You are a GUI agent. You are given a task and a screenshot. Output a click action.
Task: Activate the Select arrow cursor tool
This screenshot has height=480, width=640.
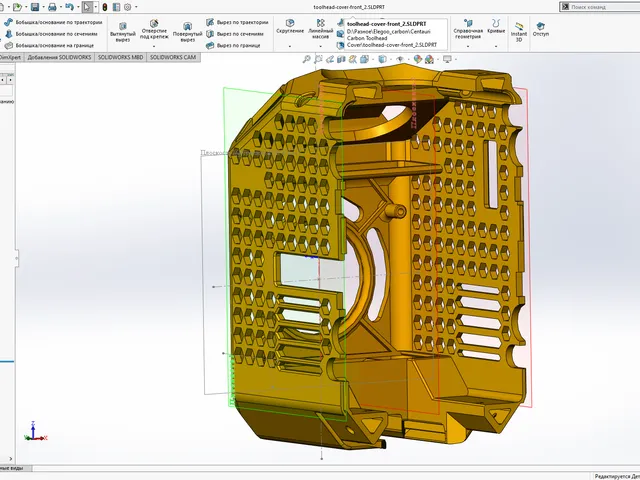click(x=87, y=7)
